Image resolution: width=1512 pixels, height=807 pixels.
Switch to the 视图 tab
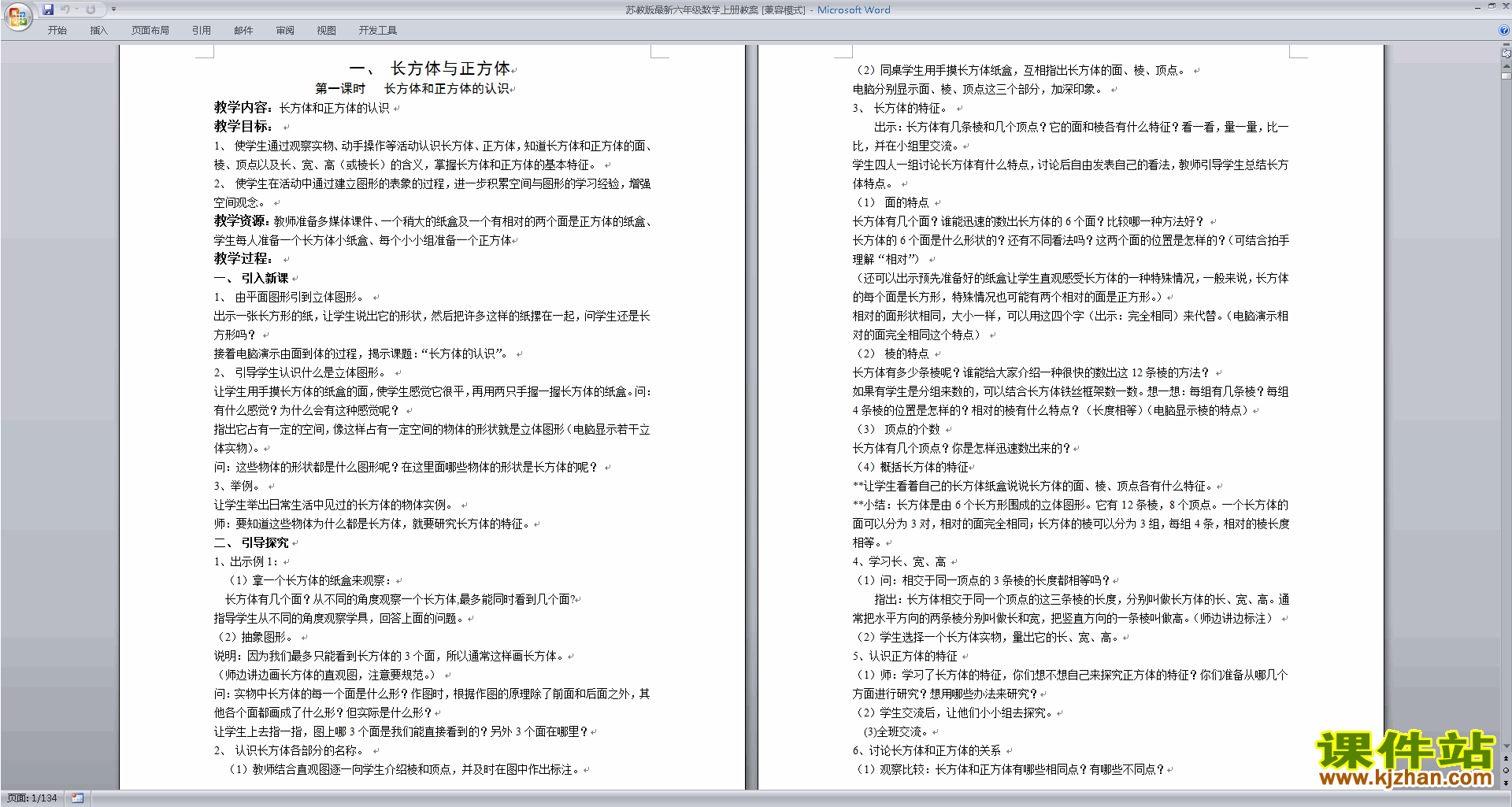(x=327, y=31)
